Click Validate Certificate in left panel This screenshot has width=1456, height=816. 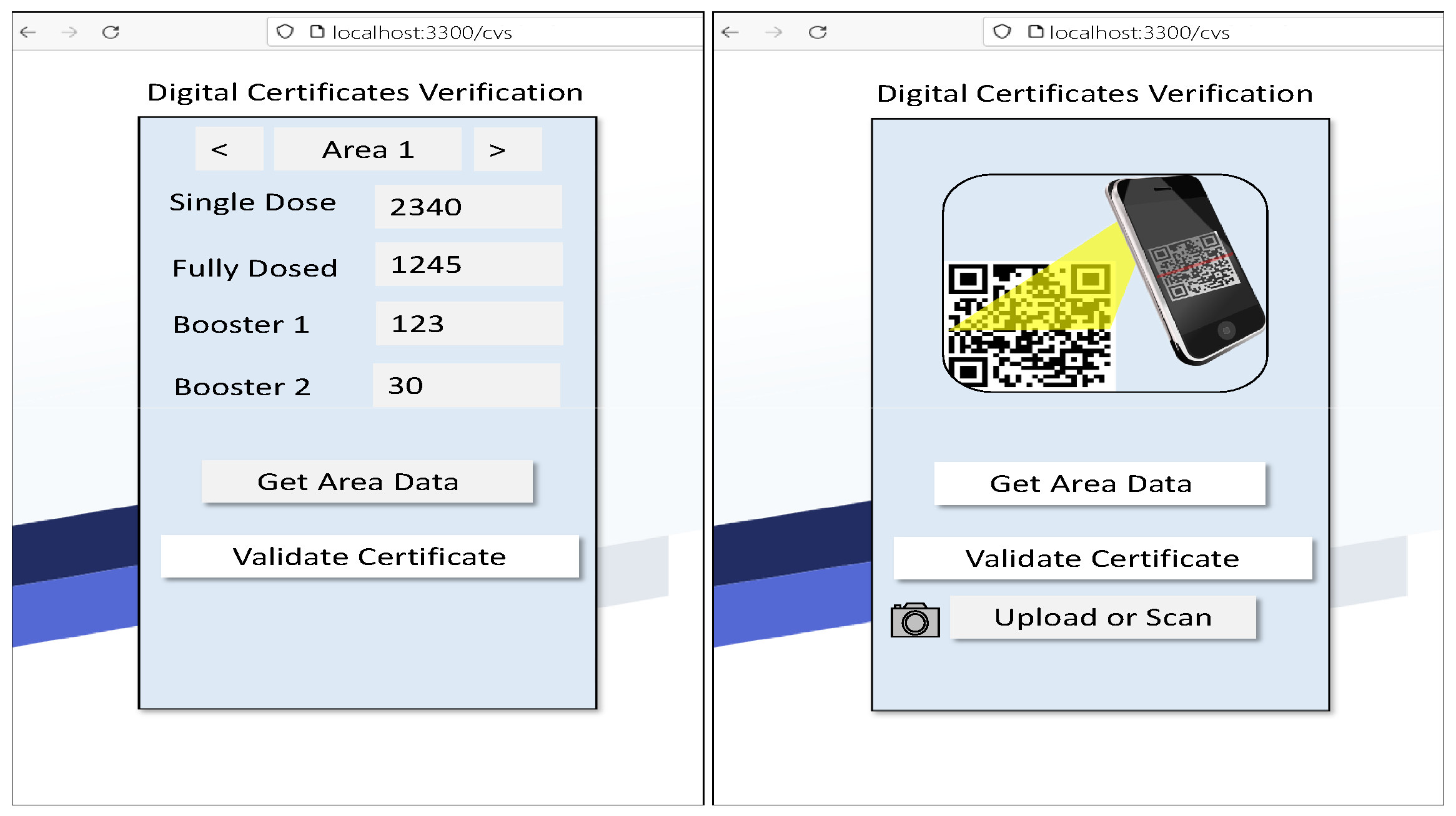(x=369, y=556)
